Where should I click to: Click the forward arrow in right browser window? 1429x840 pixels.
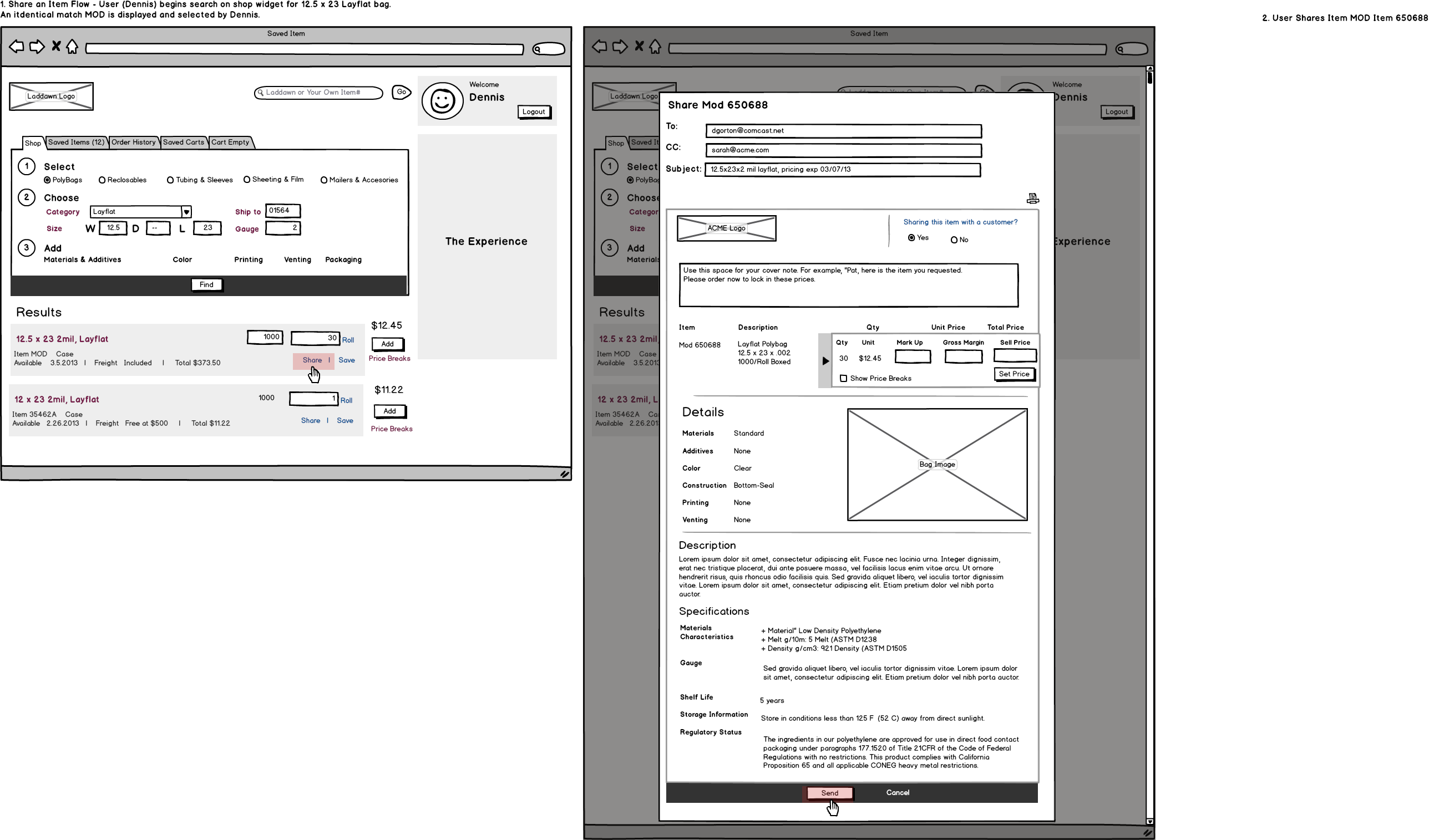620,47
